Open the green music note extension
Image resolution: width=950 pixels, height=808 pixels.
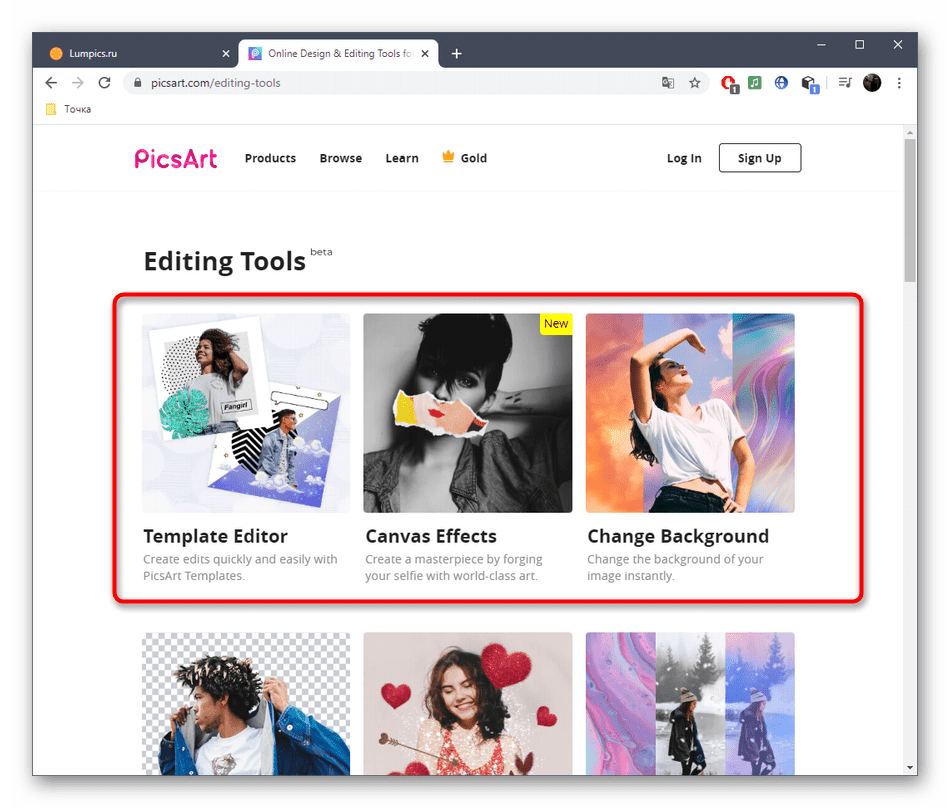pyautogui.click(x=755, y=83)
